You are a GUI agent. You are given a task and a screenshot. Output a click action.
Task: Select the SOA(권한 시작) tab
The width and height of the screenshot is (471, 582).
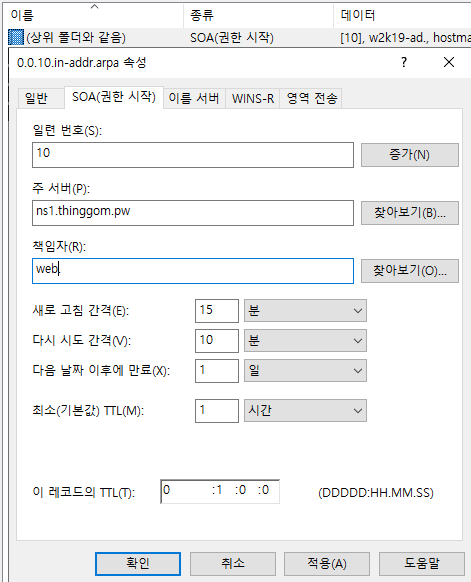pyautogui.click(x=114, y=97)
